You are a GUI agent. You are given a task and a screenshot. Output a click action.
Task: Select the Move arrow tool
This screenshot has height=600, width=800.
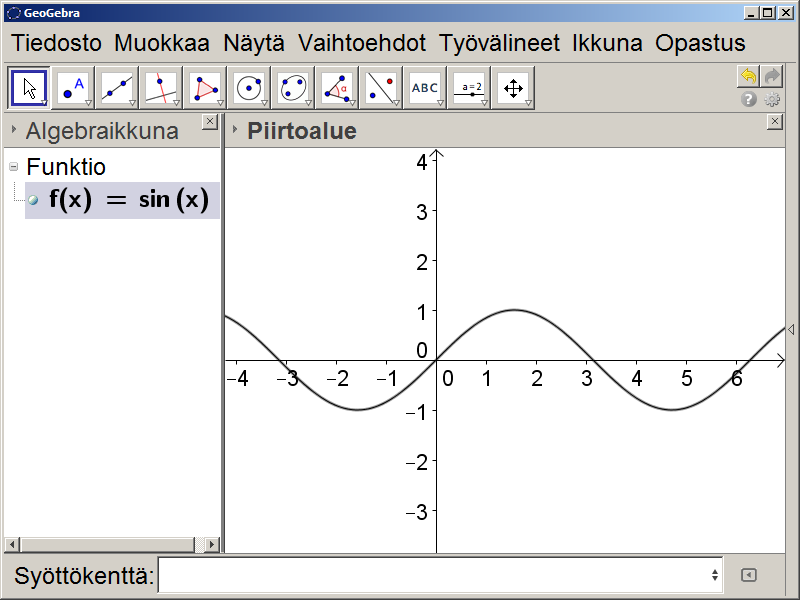[29, 88]
